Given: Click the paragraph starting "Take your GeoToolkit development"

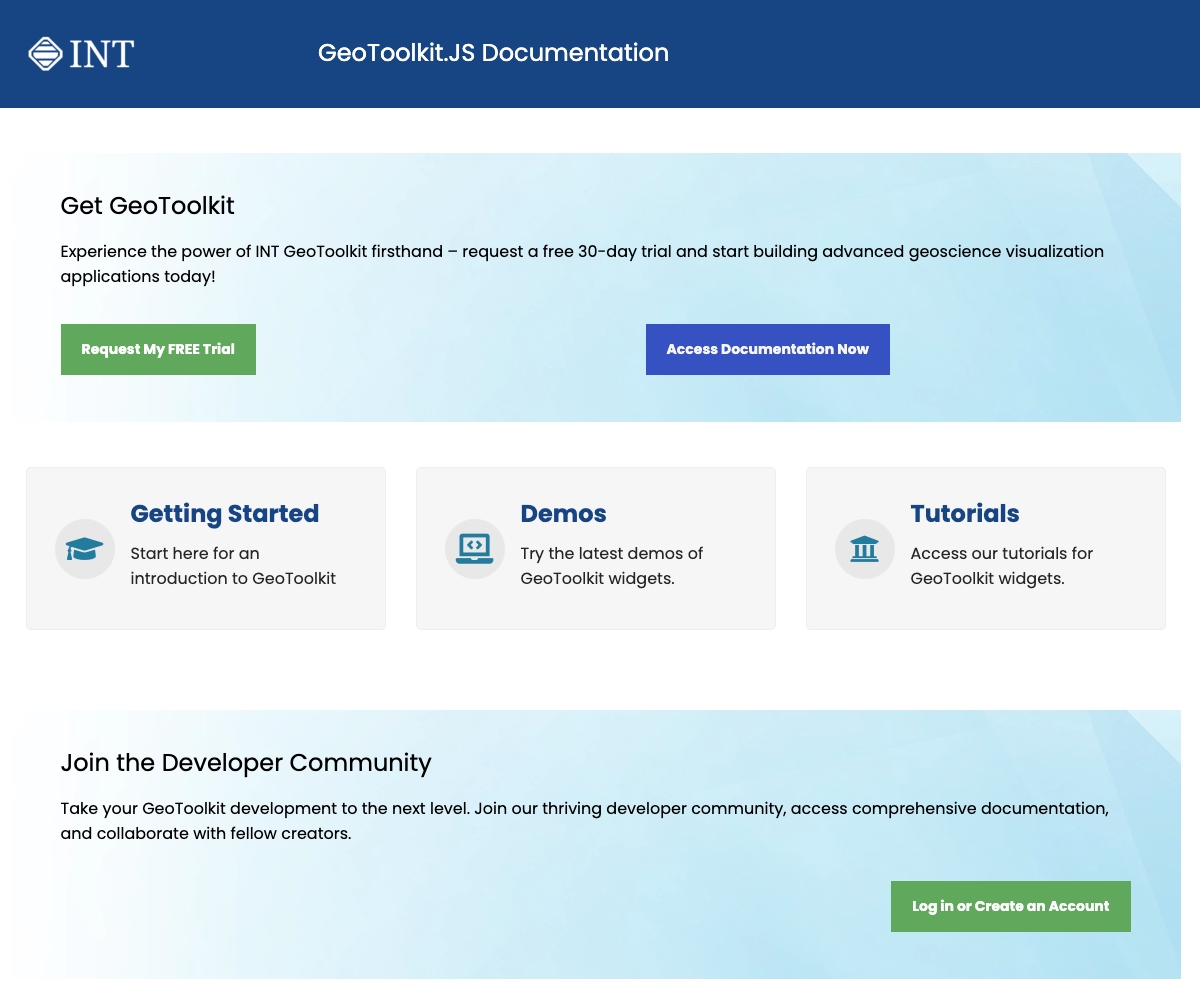Looking at the screenshot, I should 585,821.
